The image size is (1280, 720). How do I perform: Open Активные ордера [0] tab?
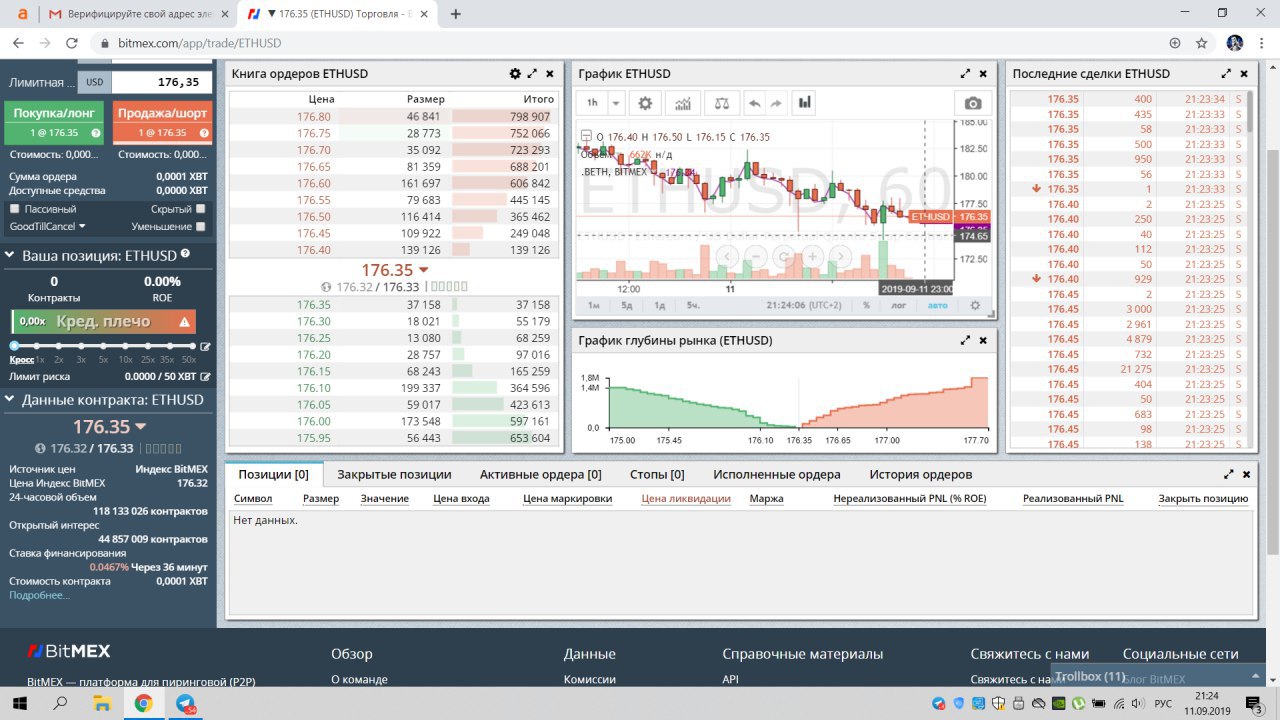[x=540, y=474]
